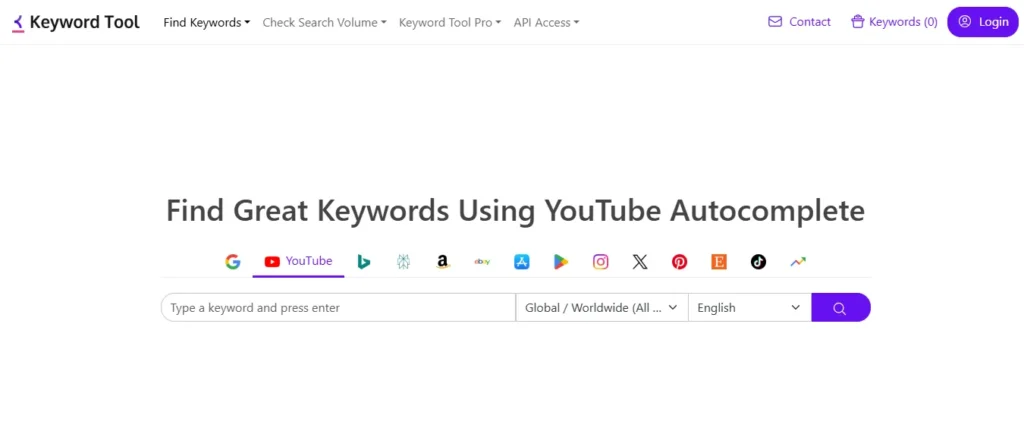Screen dimensions: 1024x431
Task: Pick the Instagram keyword icon
Action: tap(600, 262)
